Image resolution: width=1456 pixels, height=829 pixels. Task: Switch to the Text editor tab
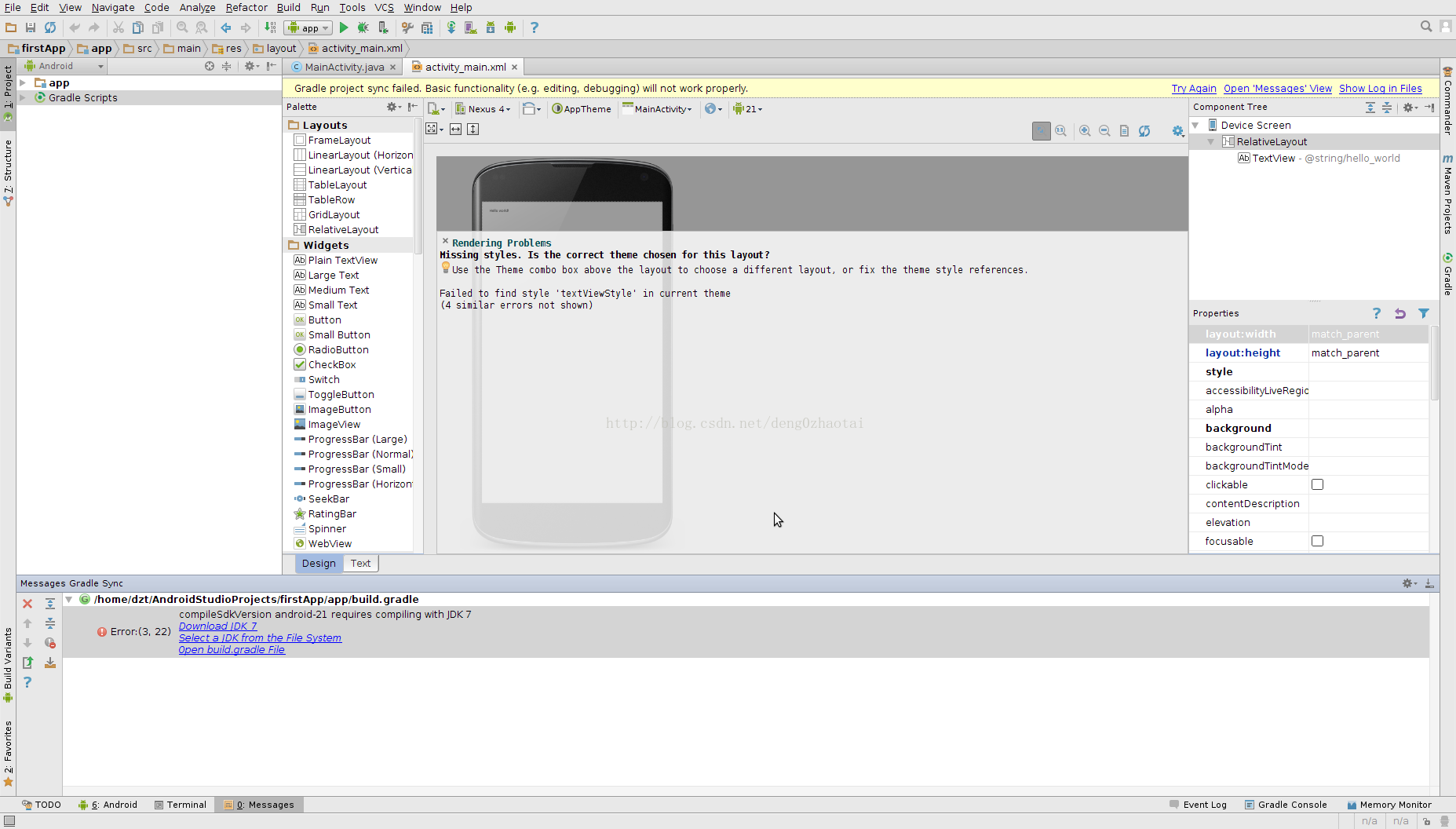(360, 563)
